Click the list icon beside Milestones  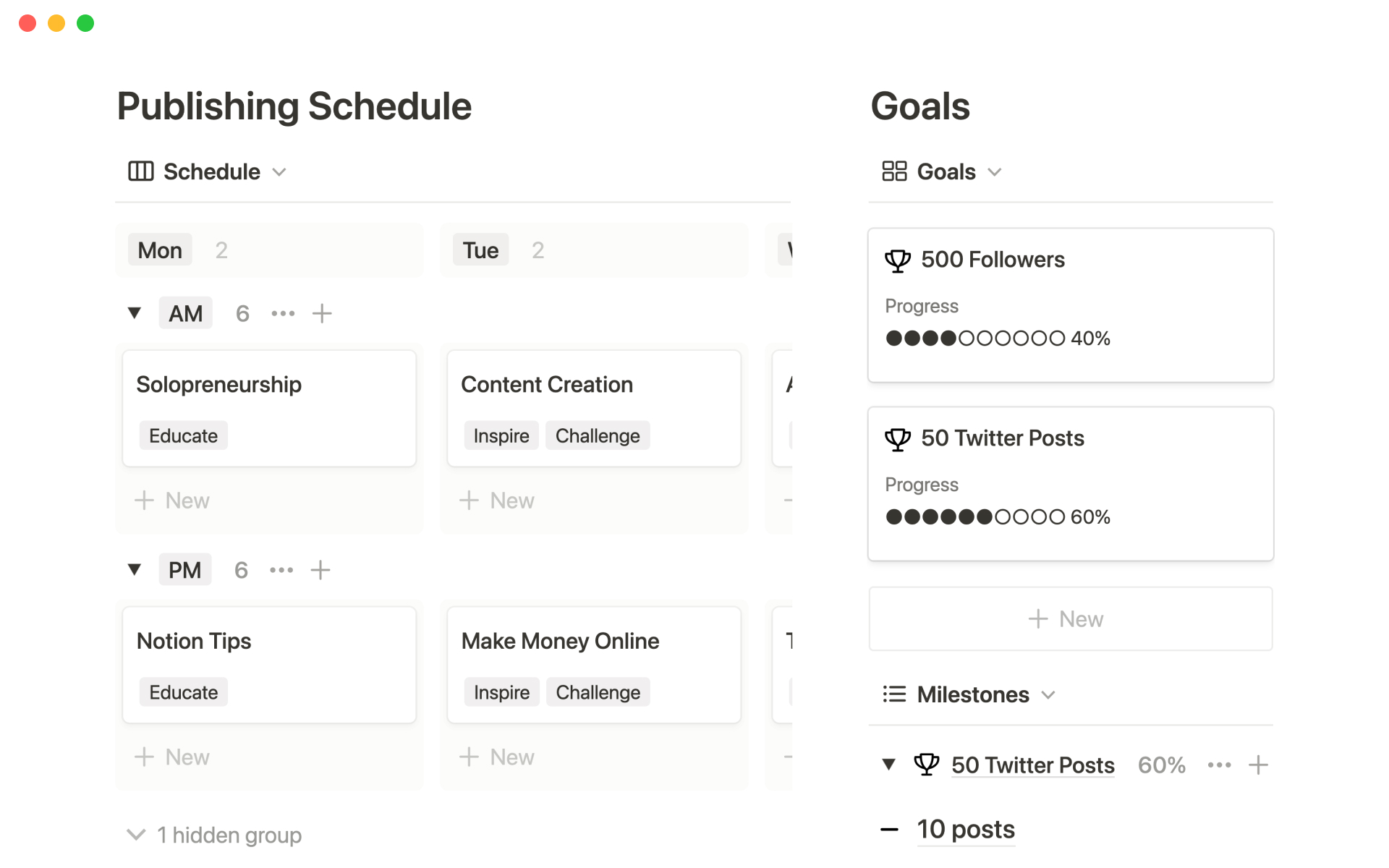pos(894,694)
